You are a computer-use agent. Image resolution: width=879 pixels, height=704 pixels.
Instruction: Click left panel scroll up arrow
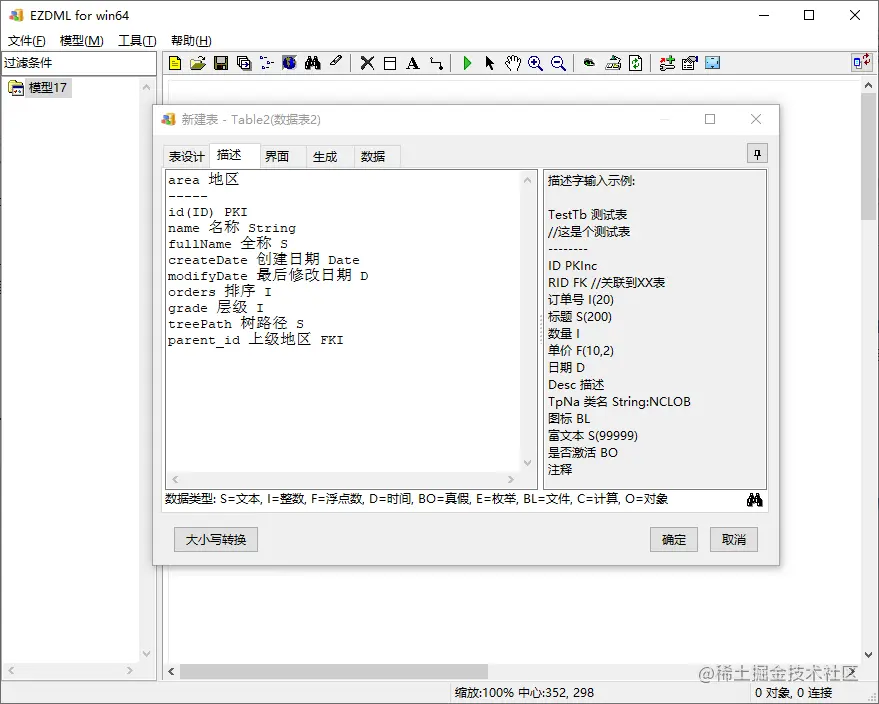(146, 87)
